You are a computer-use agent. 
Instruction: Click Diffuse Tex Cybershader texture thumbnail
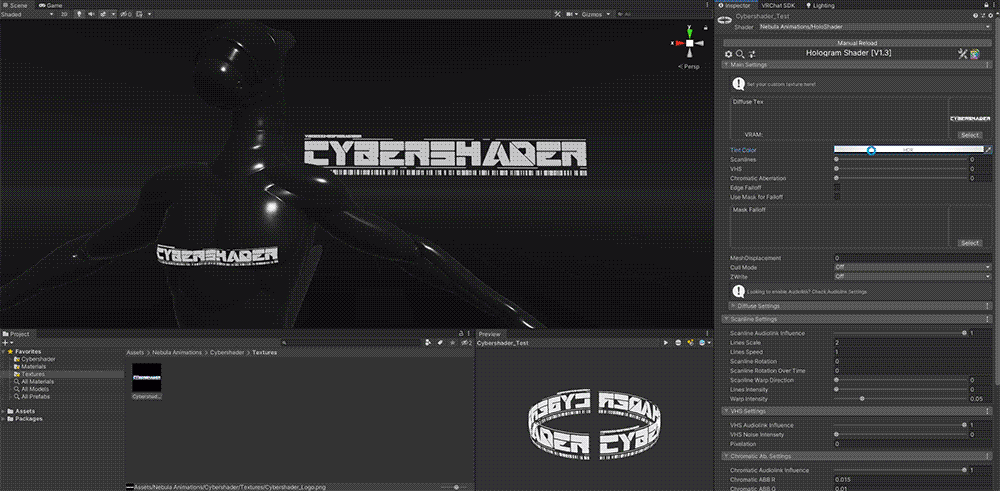pyautogui.click(x=969, y=119)
